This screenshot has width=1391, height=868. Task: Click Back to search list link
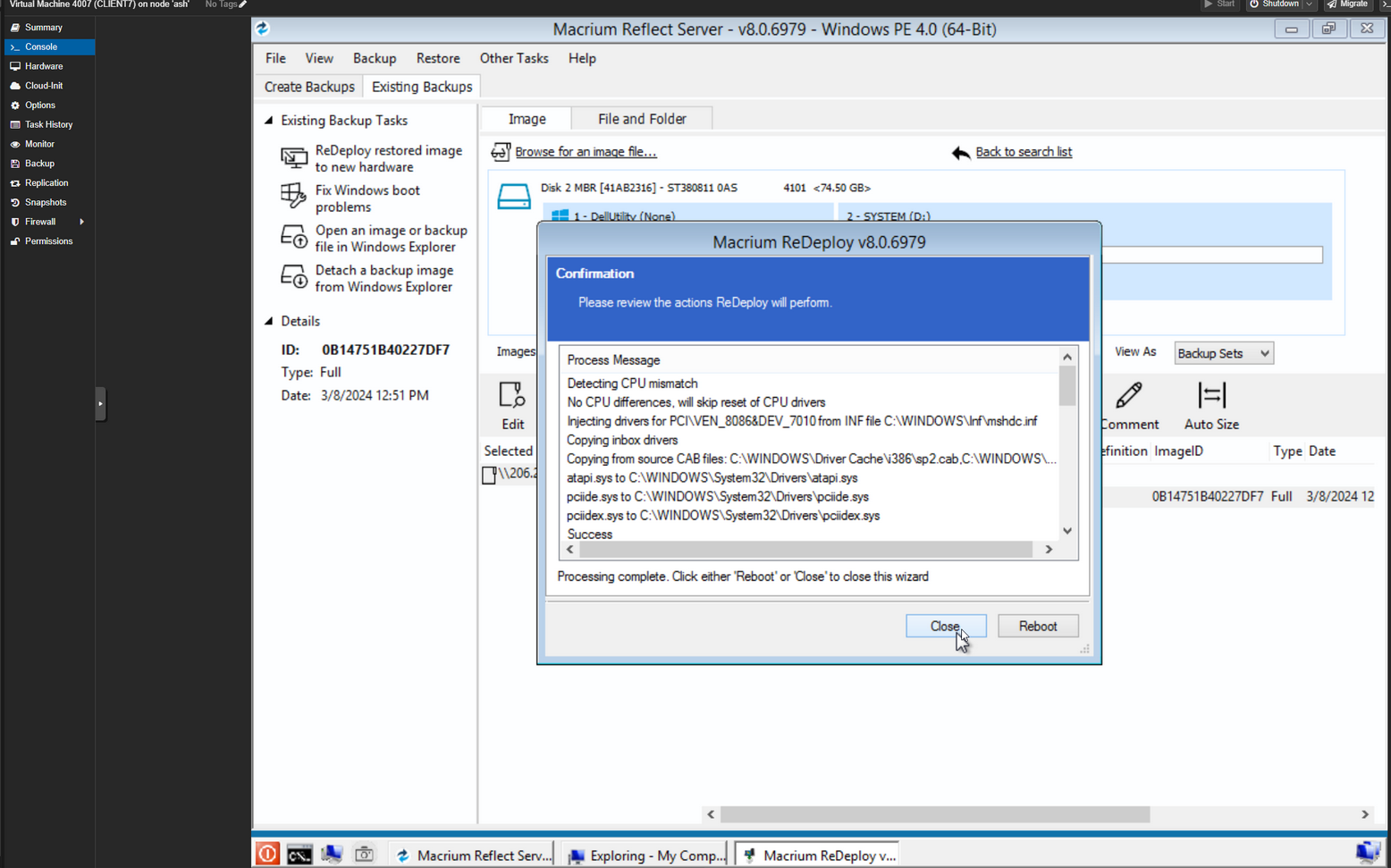(1024, 152)
